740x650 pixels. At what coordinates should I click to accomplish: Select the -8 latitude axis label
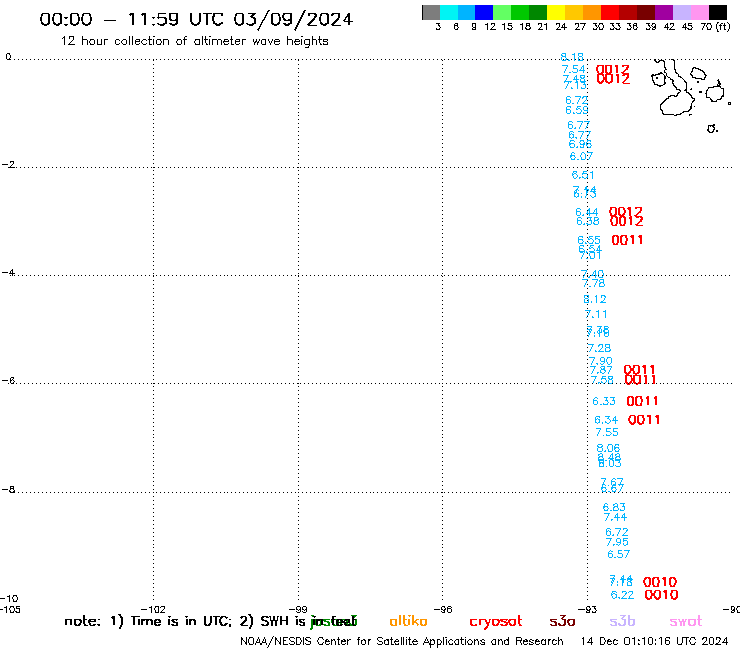coord(8,490)
